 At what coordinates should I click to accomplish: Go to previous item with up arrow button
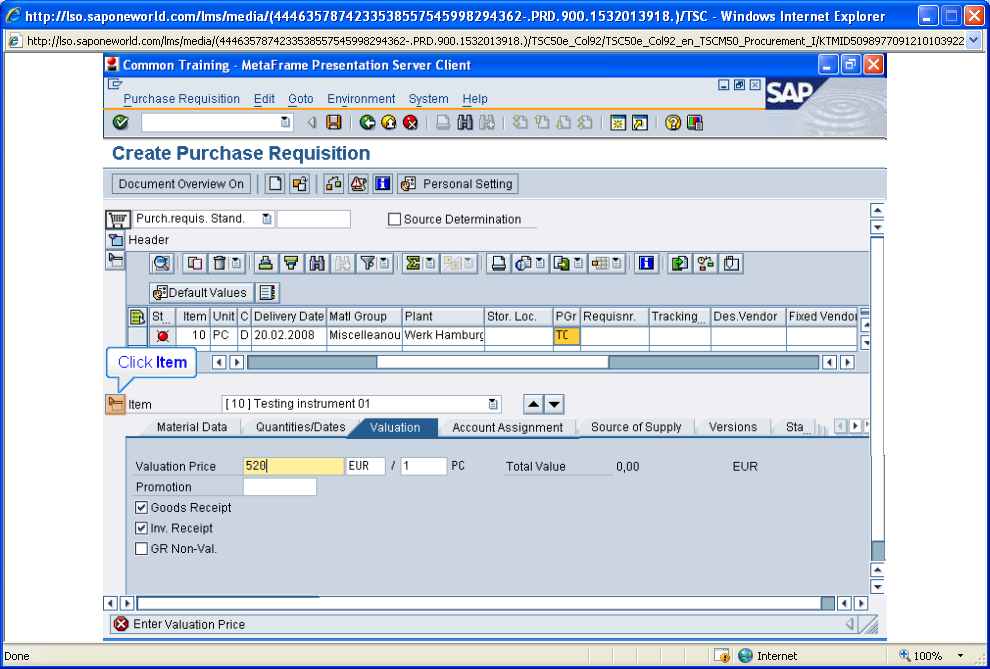coord(534,404)
